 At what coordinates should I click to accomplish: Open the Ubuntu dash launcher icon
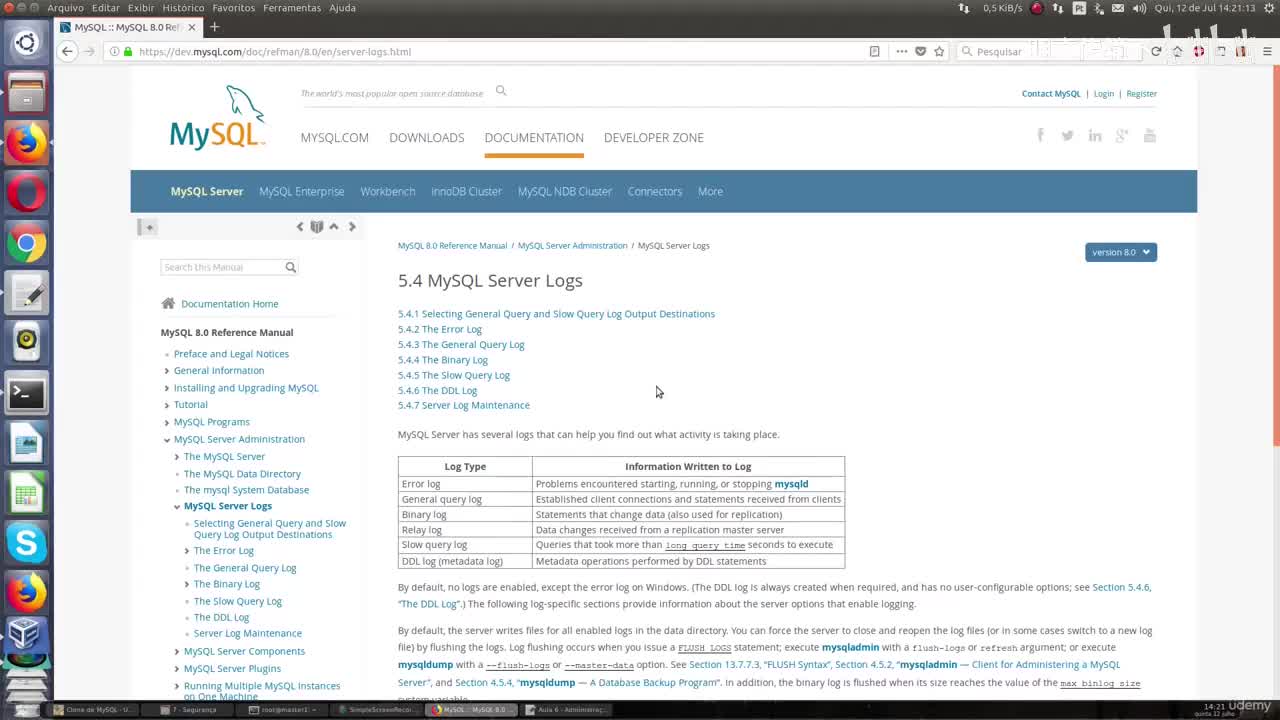click(x=27, y=43)
